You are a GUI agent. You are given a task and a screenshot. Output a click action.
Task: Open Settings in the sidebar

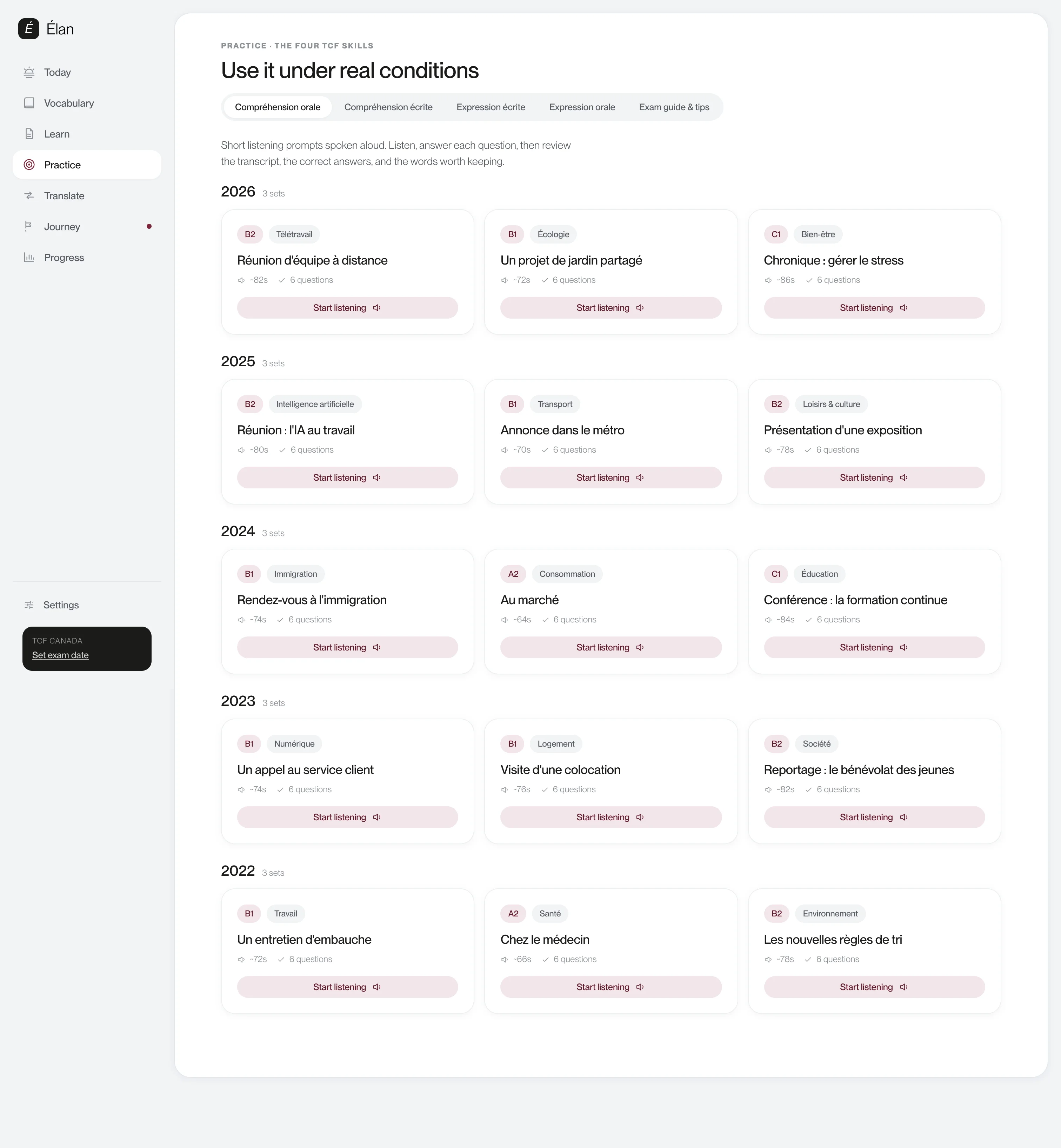(x=87, y=605)
